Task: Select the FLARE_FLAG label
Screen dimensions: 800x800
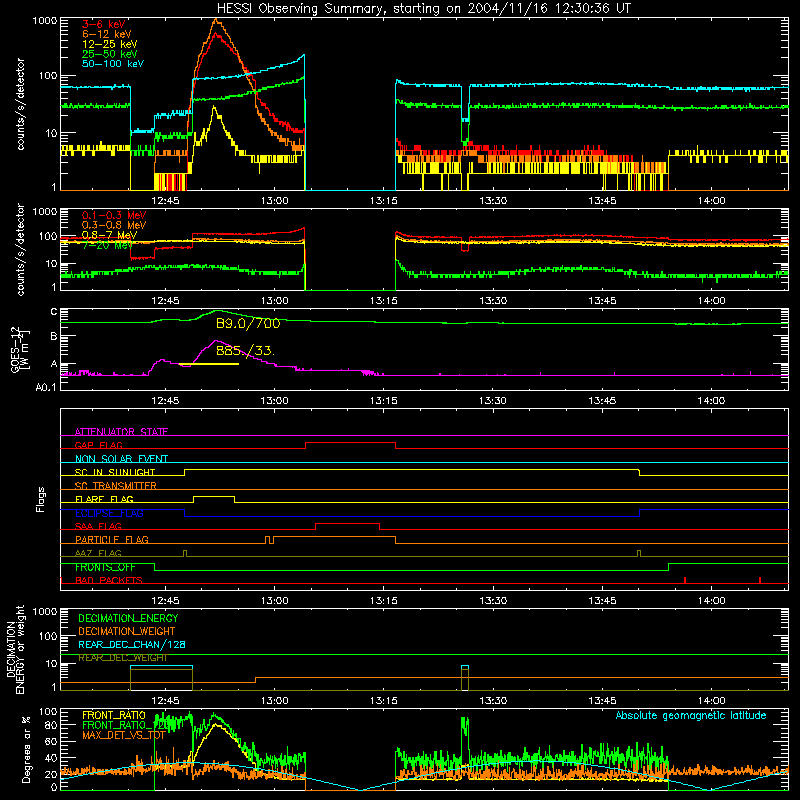Action: (x=104, y=499)
